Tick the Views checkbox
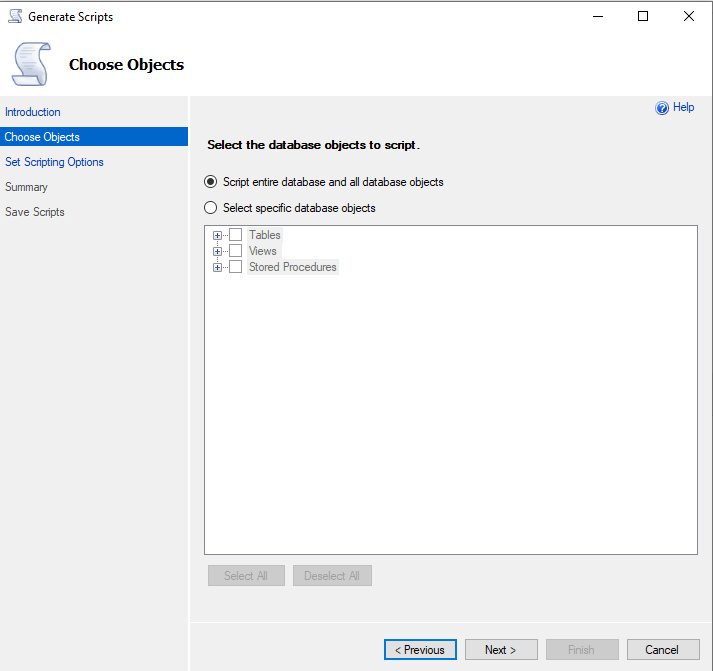 pos(236,251)
